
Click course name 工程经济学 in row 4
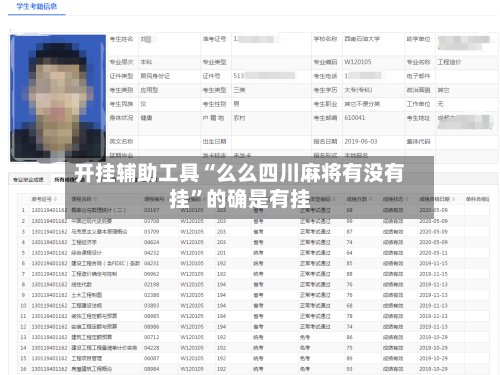coord(84,242)
